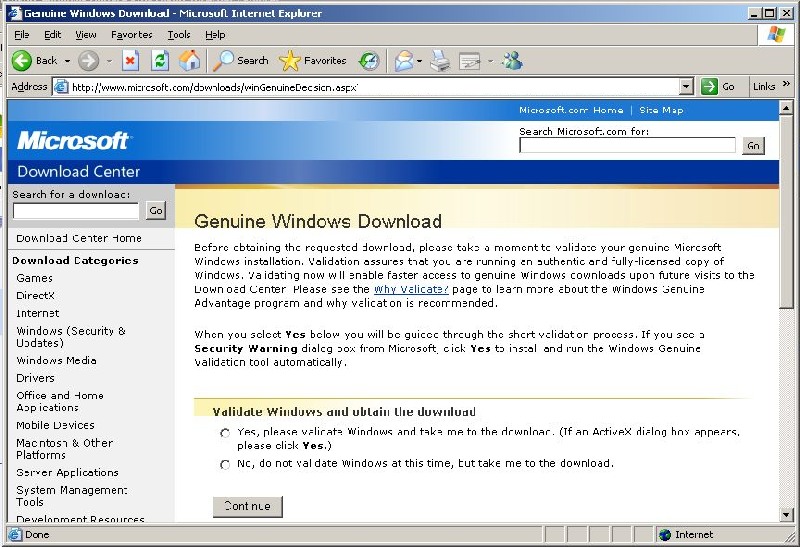
Task: Open the Back button history dropdown
Action: point(67,61)
